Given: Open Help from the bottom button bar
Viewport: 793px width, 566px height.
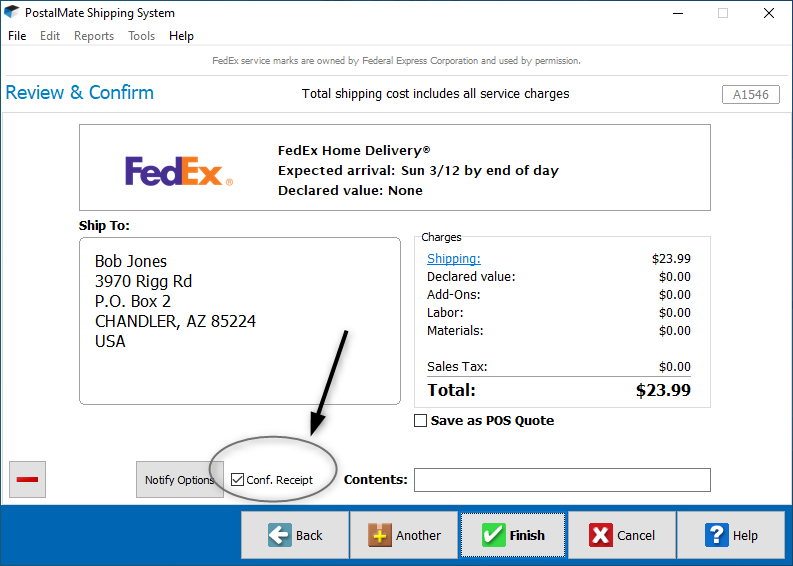Looking at the screenshot, I should coord(731,535).
